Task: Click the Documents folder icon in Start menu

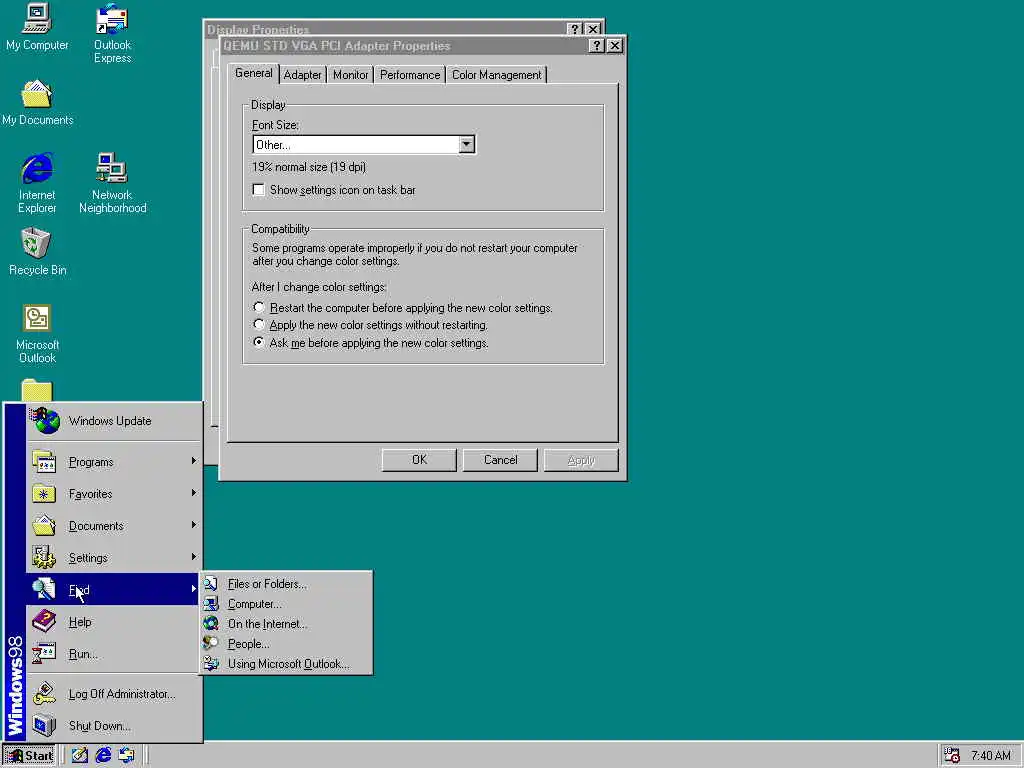Action: 44,526
